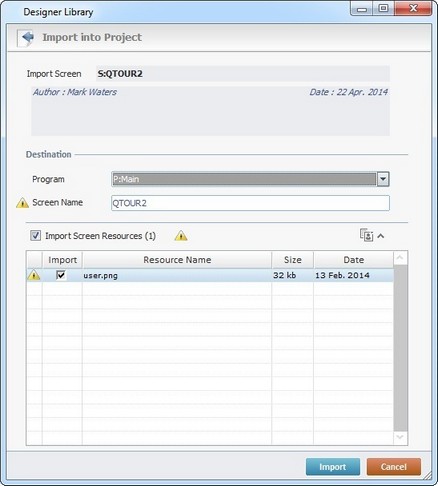Click the Resource Name column header
The height and width of the screenshot is (486, 438).
pyautogui.click(x=177, y=260)
